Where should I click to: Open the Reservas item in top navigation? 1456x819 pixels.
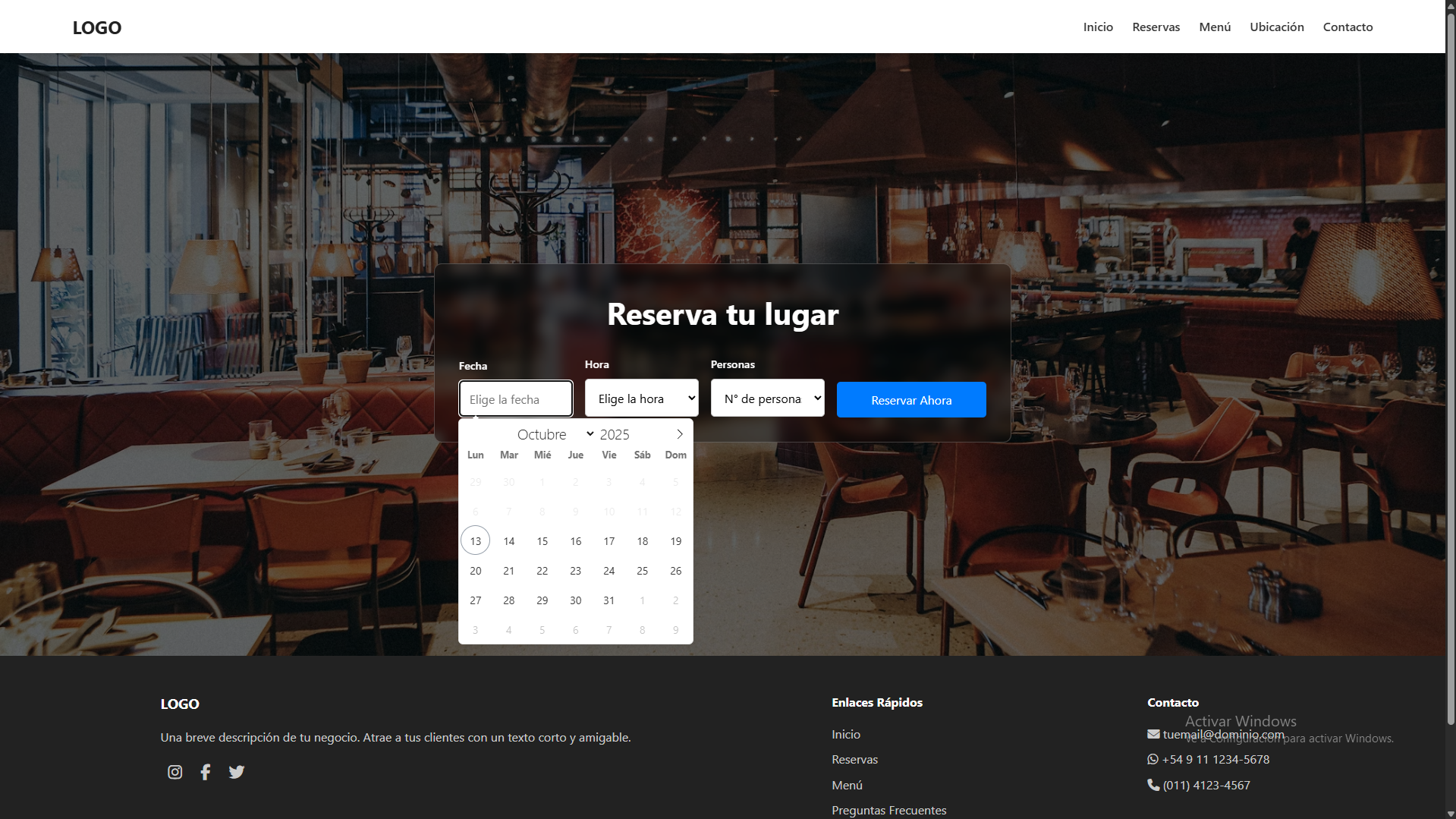1156,27
